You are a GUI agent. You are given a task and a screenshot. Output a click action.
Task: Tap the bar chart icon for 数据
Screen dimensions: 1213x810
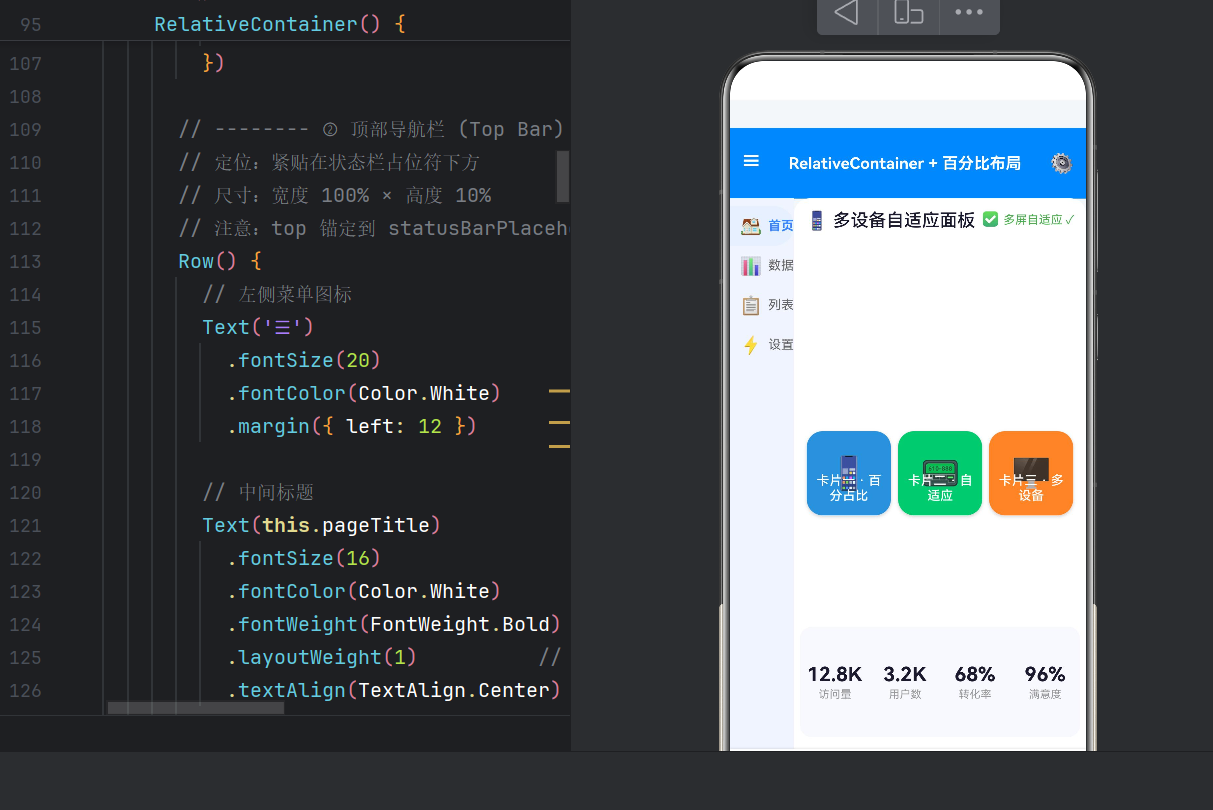coord(751,265)
